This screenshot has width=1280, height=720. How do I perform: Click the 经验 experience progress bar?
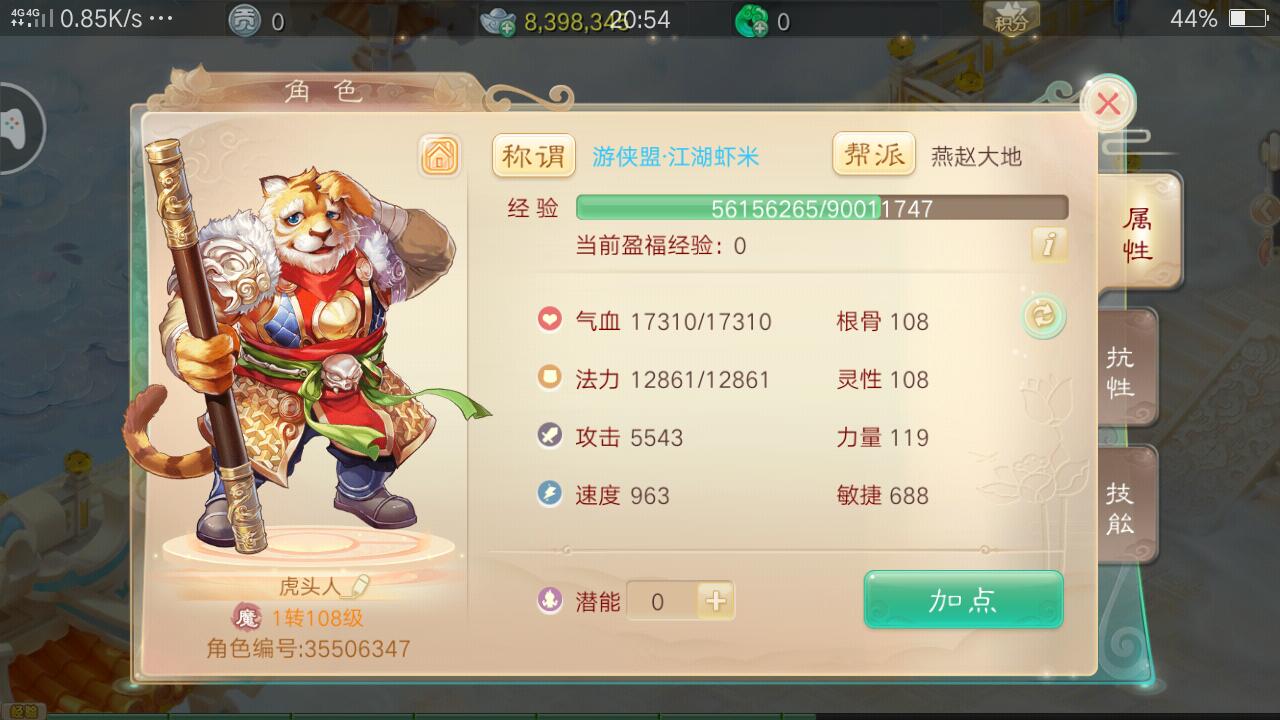pos(822,208)
